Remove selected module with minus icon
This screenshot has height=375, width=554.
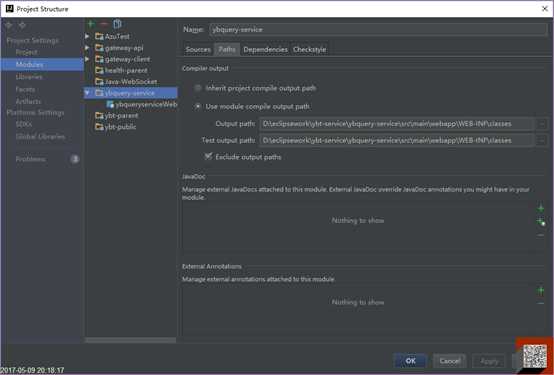(x=104, y=24)
